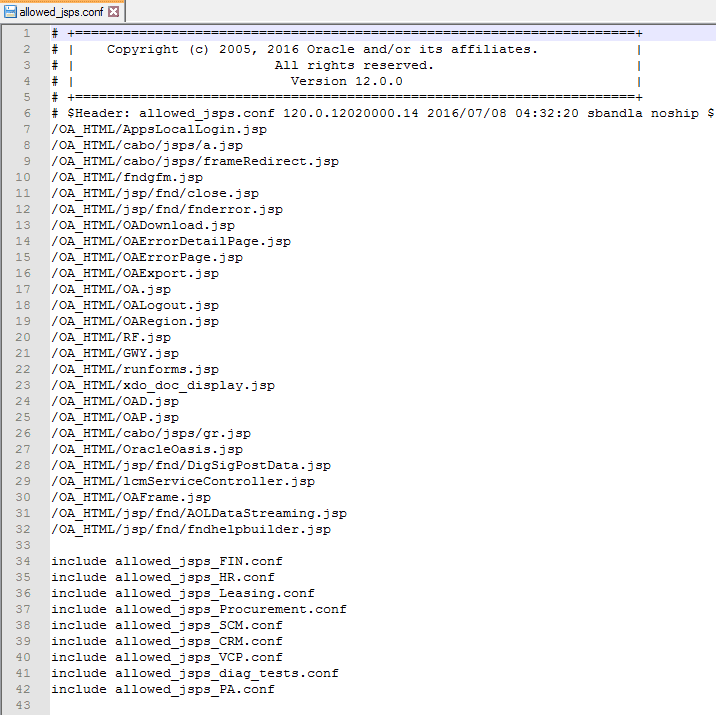This screenshot has height=715, width=716.
Task: Click the /OA_HTML/OA.jsp line
Action: pyautogui.click(x=111, y=289)
